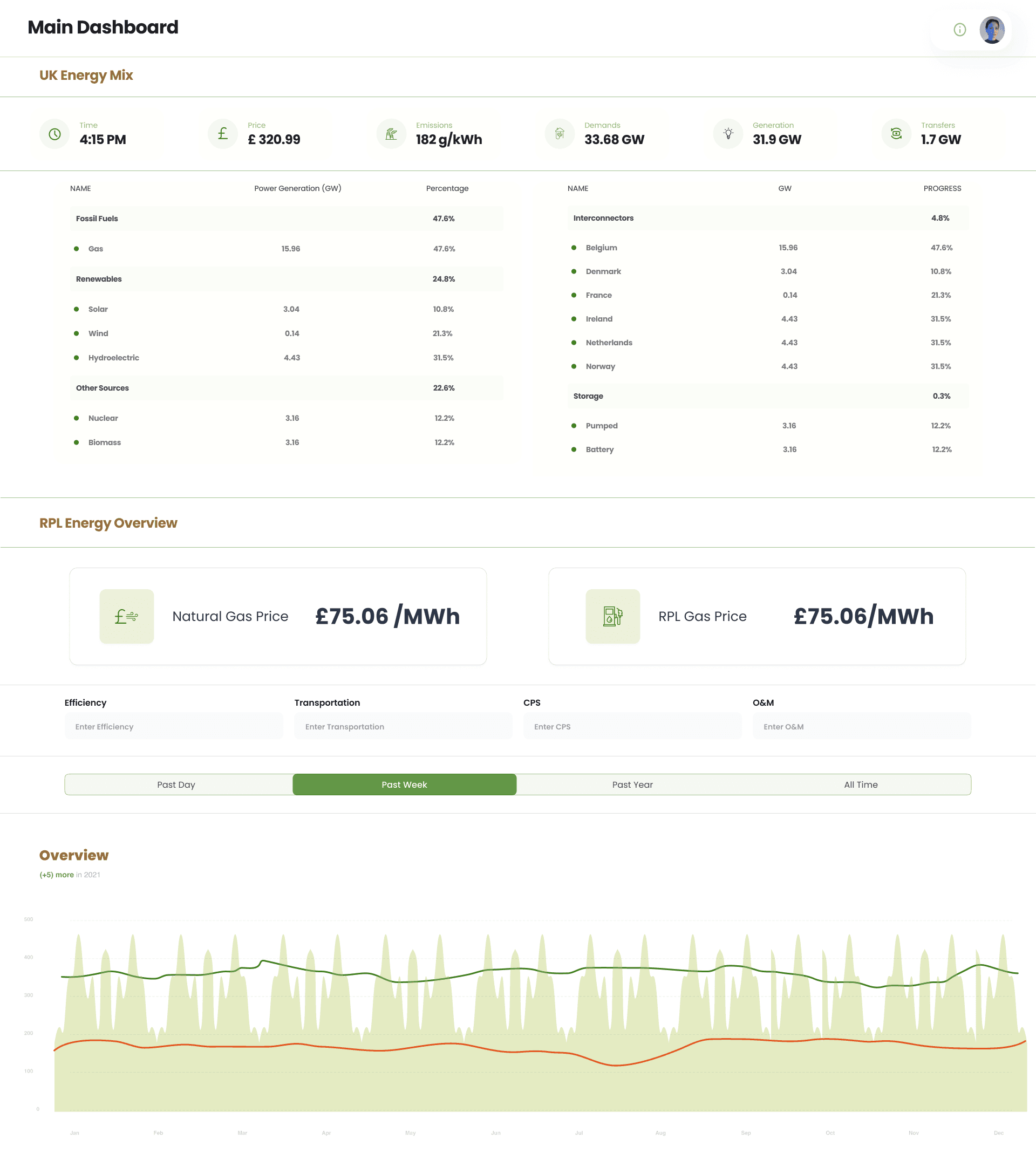Click the Storage group row
This screenshot has width=1036, height=1160.
tap(767, 395)
